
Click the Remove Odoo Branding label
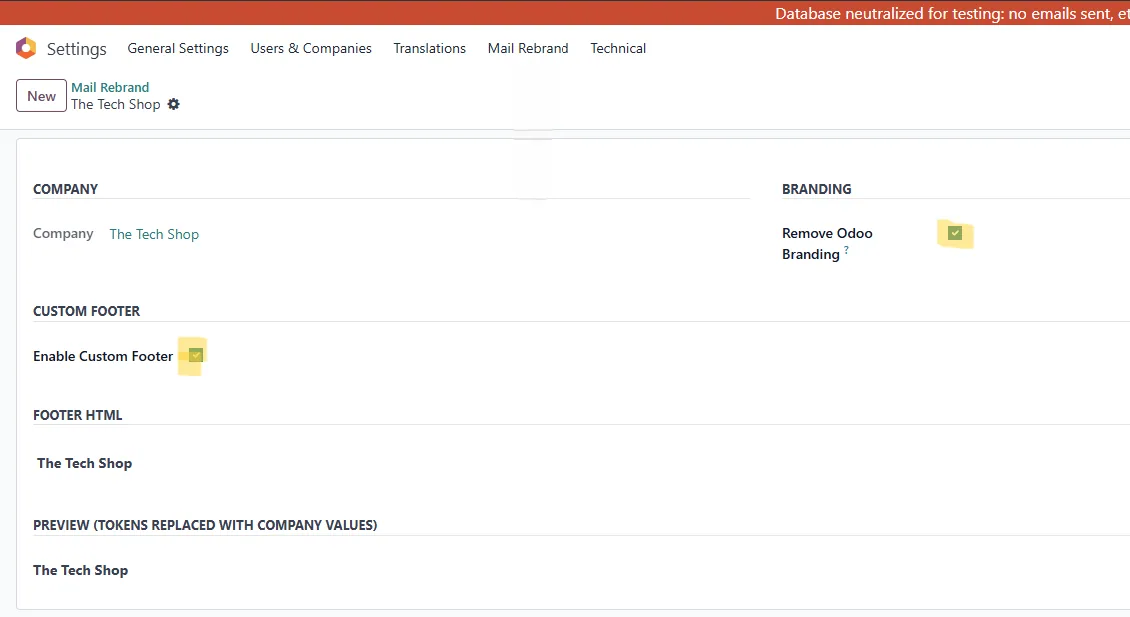pos(827,244)
